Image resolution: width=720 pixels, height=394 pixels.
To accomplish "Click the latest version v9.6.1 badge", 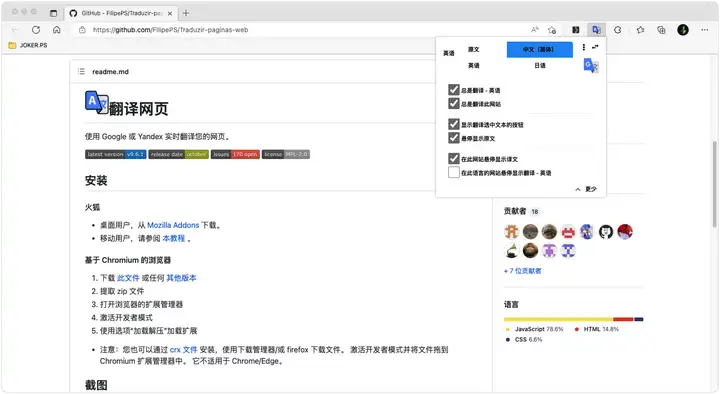I will pos(116,154).
